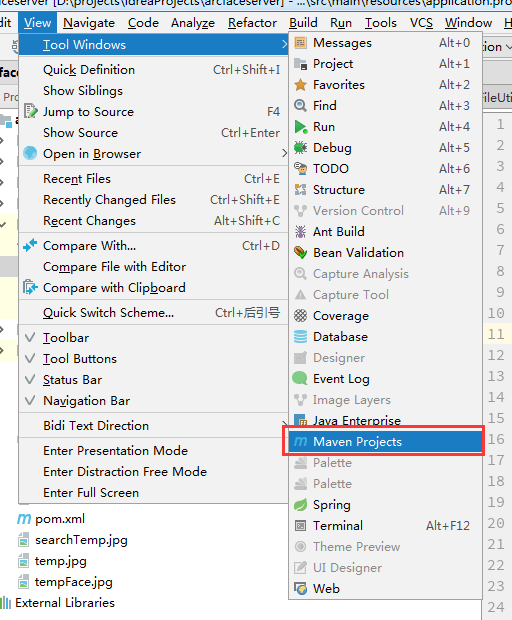Select tempFace.jpg in project tree

point(74,582)
